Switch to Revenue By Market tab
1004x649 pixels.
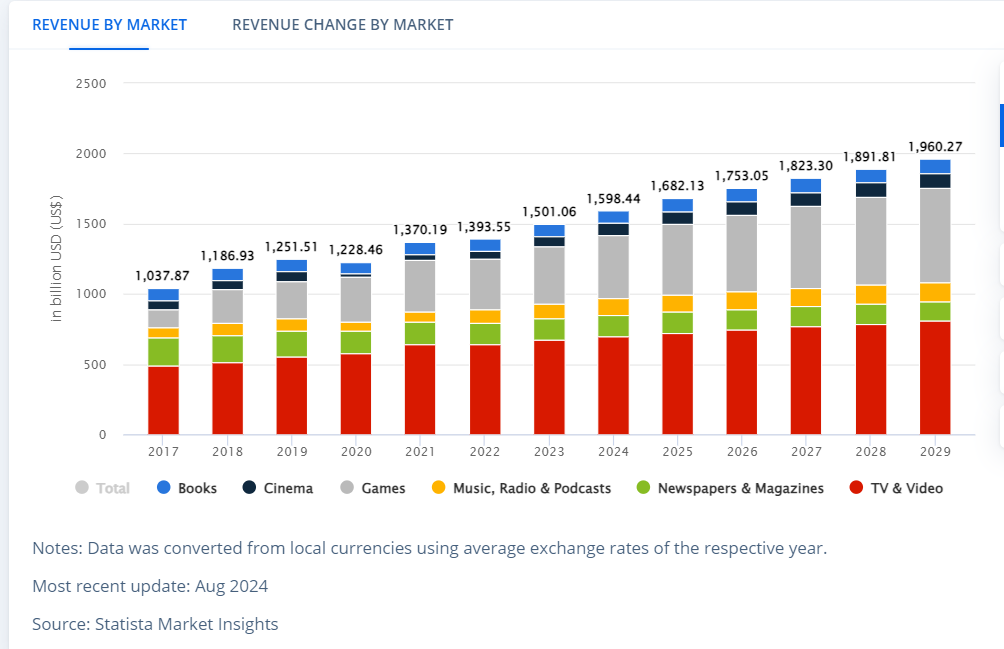(109, 25)
